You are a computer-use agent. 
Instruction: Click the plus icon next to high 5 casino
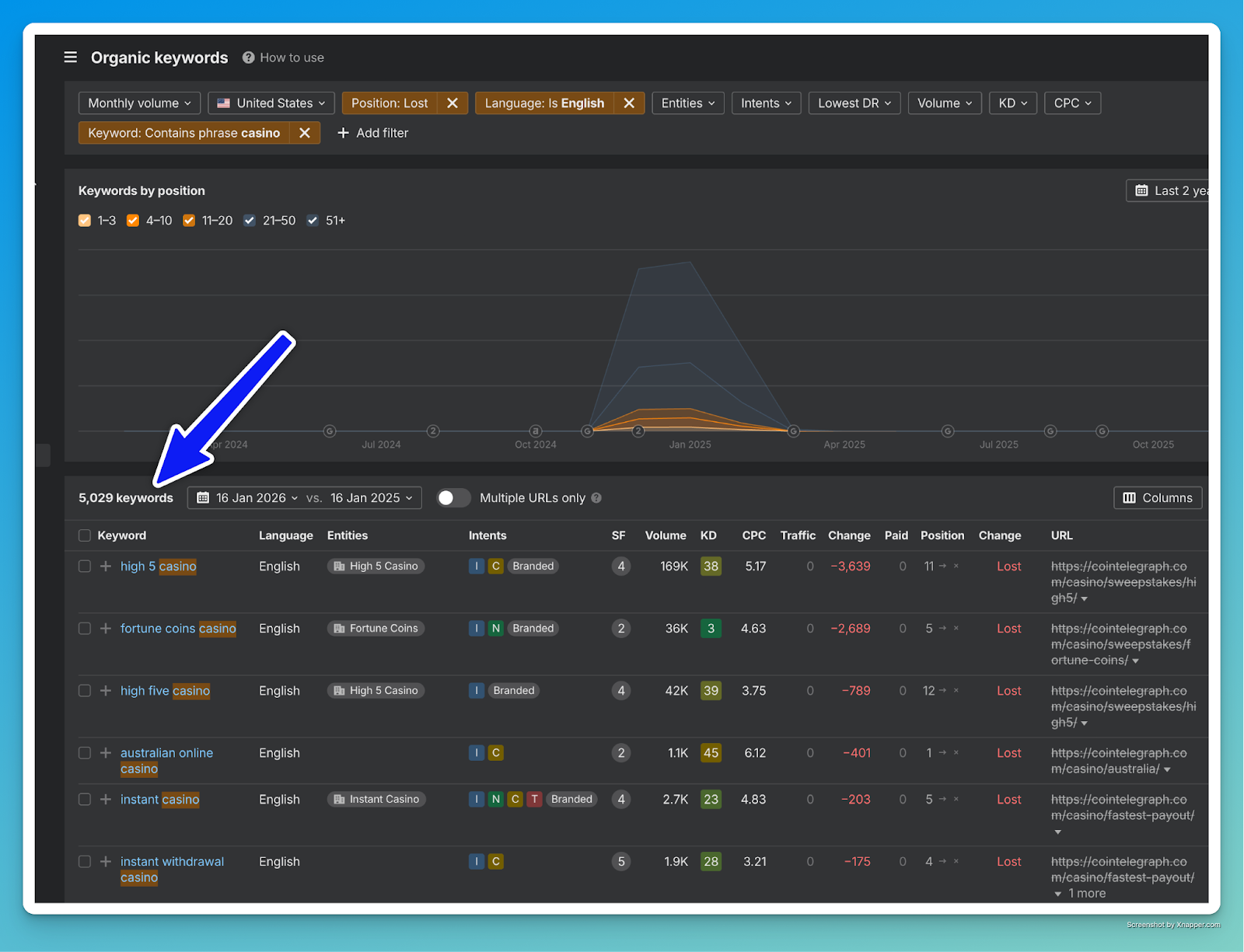coord(106,567)
